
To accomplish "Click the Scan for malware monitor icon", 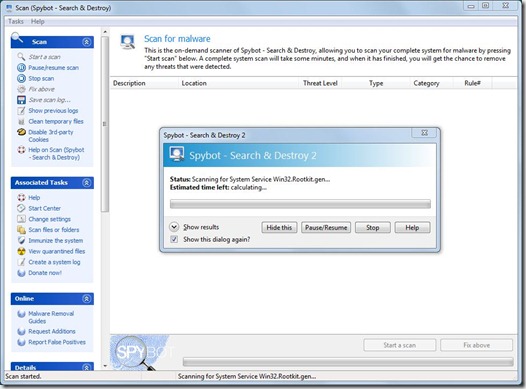I will click(x=128, y=42).
